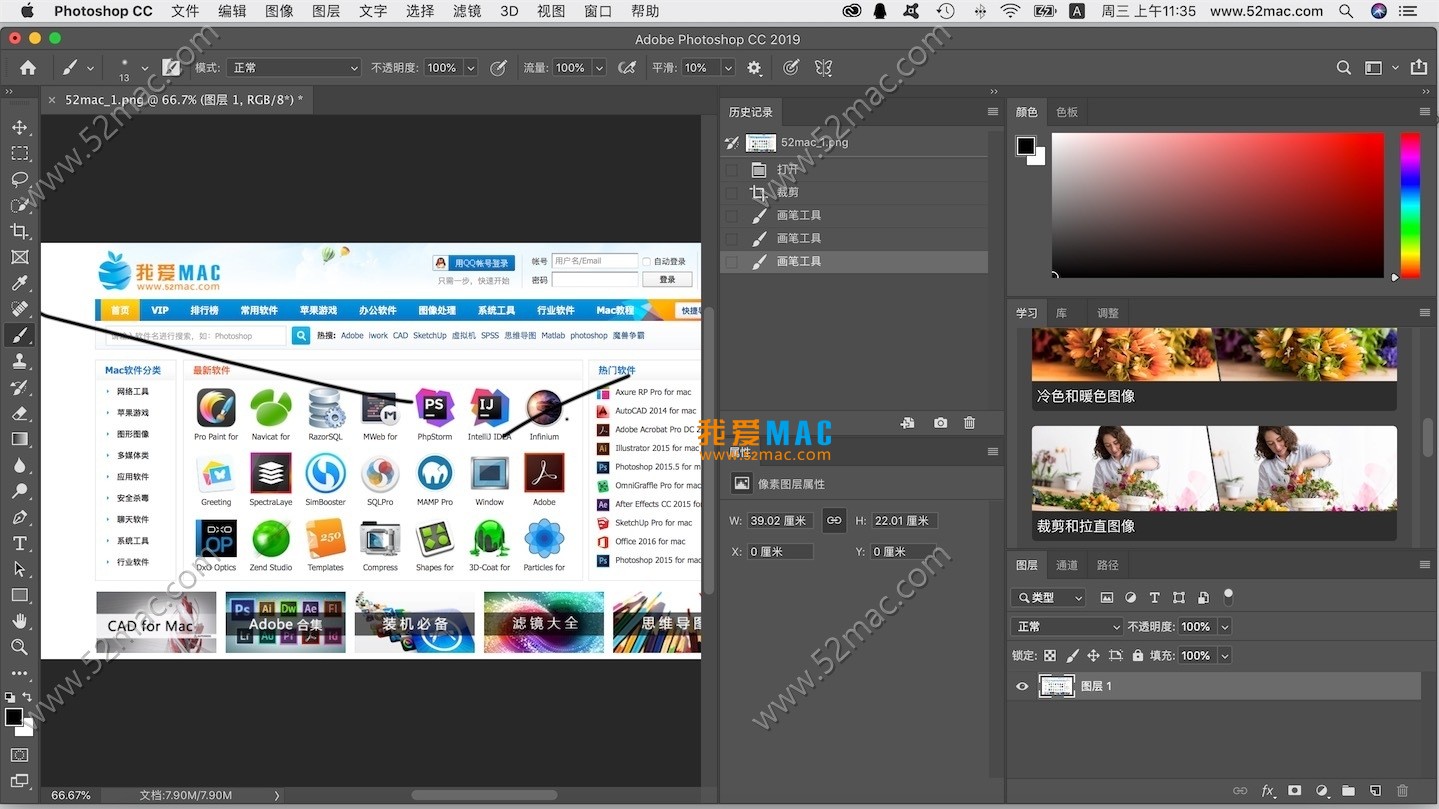Image resolution: width=1439 pixels, height=809 pixels.
Task: Select the Zoom tool
Action: (20, 647)
